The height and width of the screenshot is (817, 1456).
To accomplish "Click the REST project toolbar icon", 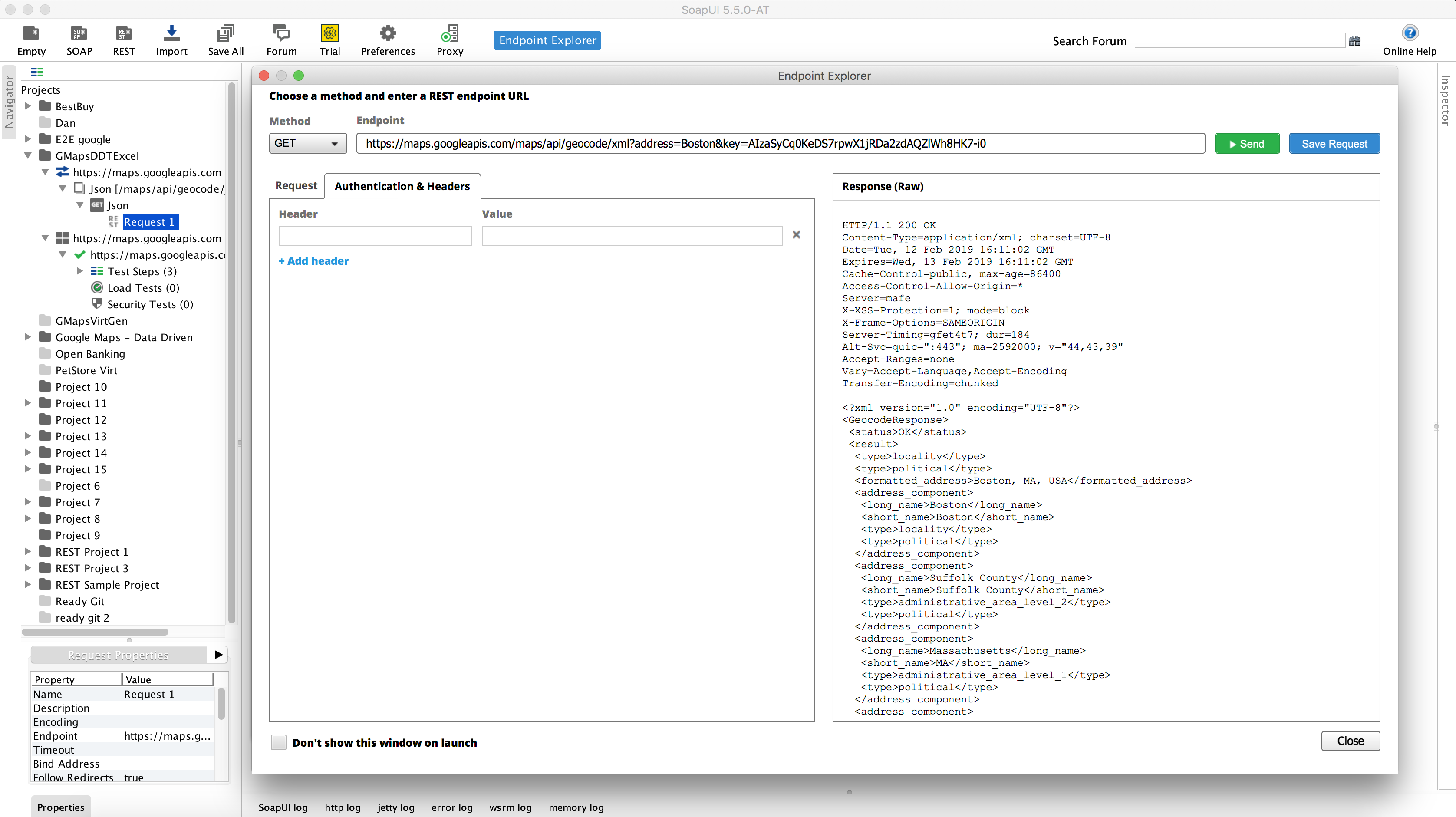I will pos(123,34).
